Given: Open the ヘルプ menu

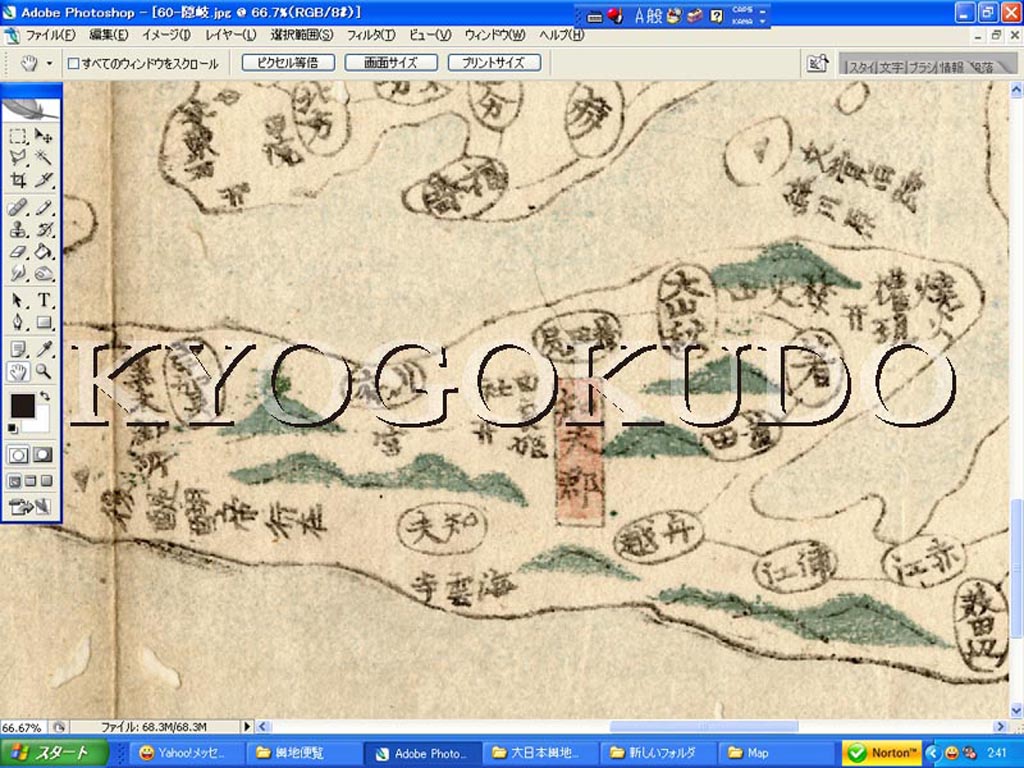Looking at the screenshot, I should point(562,35).
